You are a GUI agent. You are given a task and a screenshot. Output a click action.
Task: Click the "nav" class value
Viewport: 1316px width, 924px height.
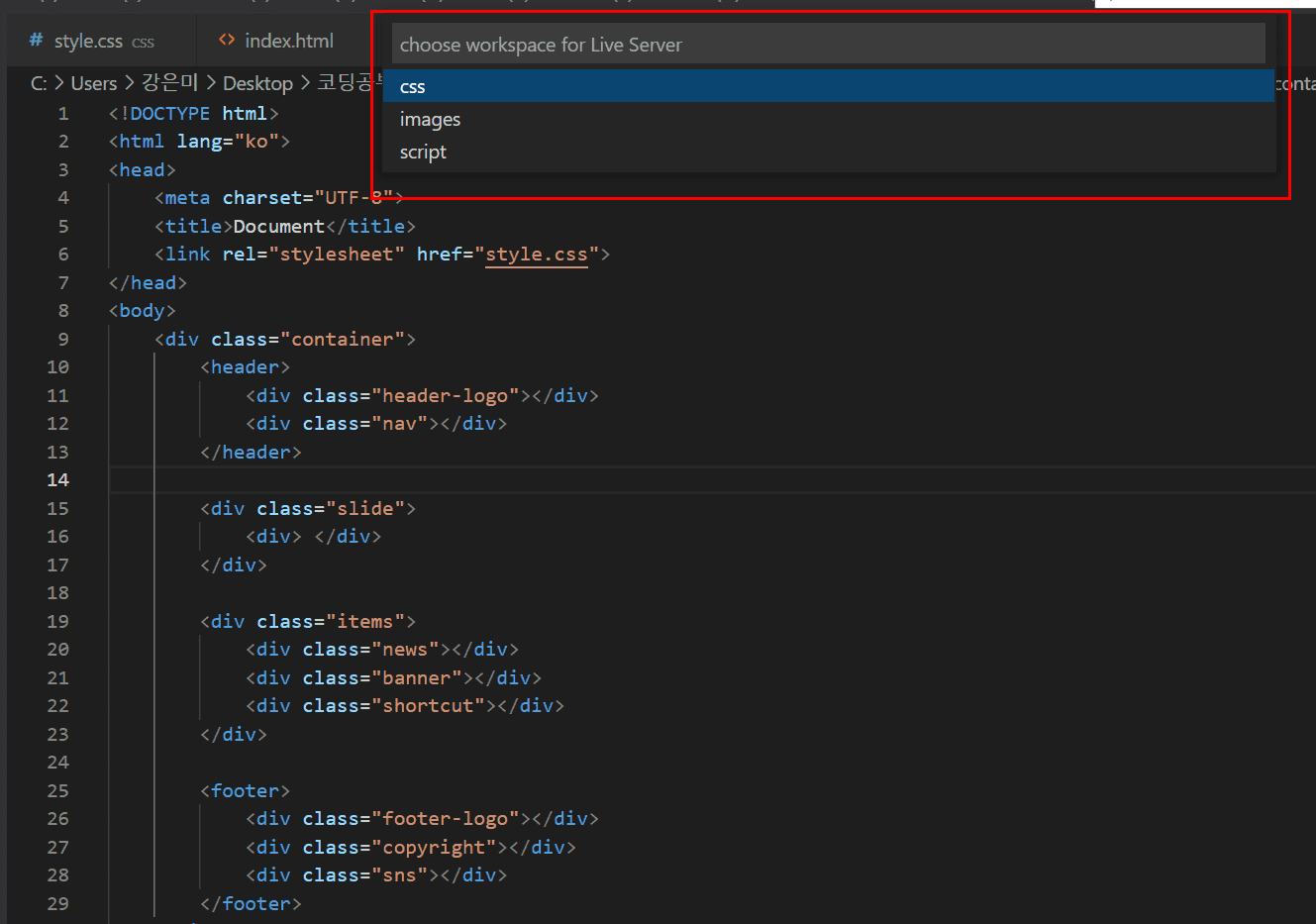(x=400, y=424)
